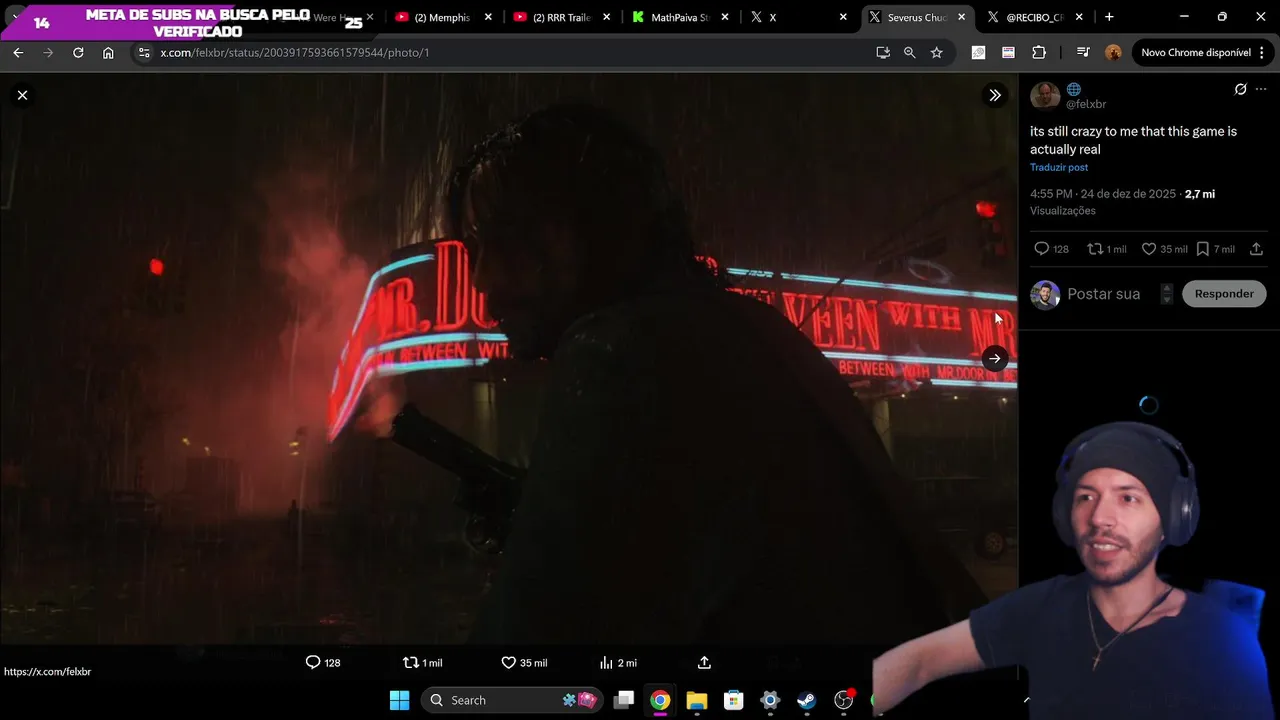The width and height of the screenshot is (1280, 720).
Task: Open File Explorer from taskbar
Action: click(697, 700)
